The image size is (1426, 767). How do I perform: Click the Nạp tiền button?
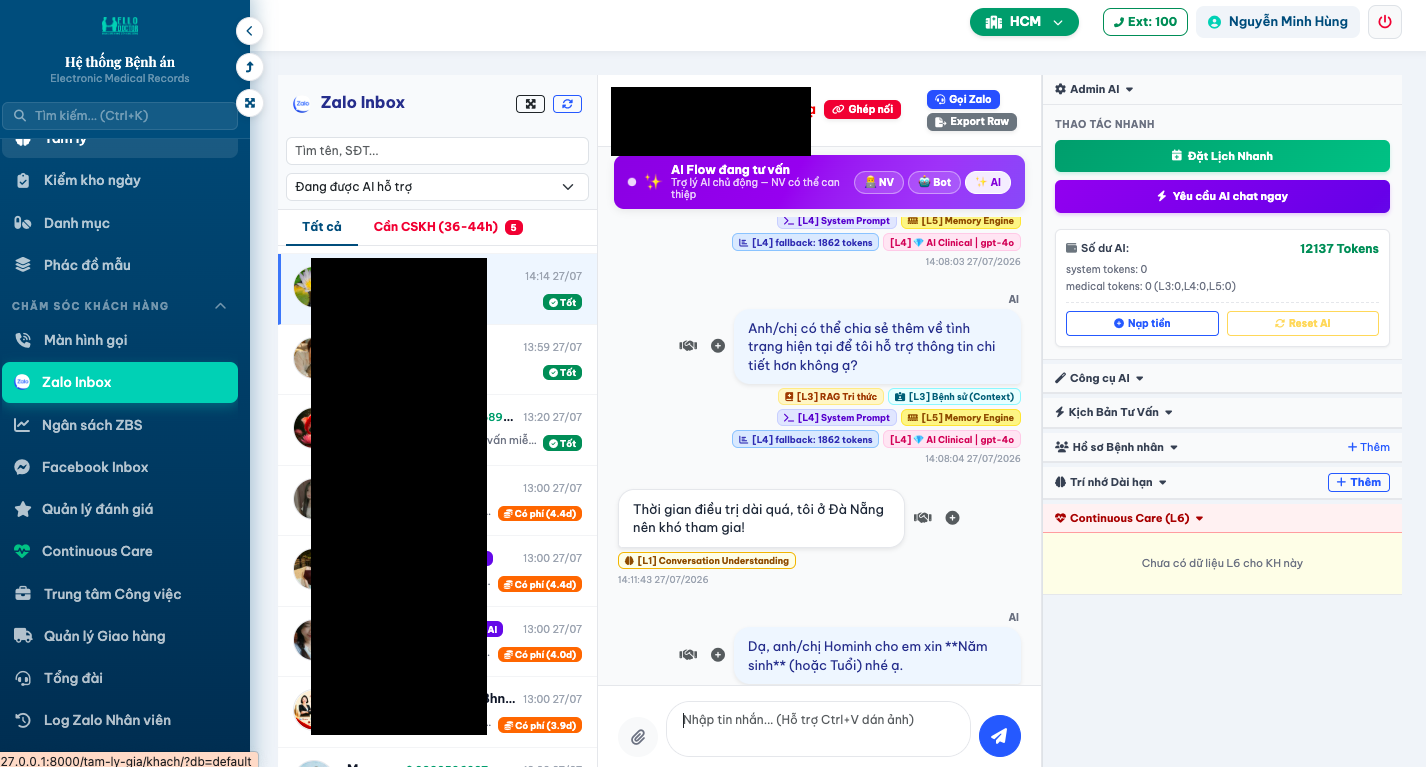click(1142, 323)
